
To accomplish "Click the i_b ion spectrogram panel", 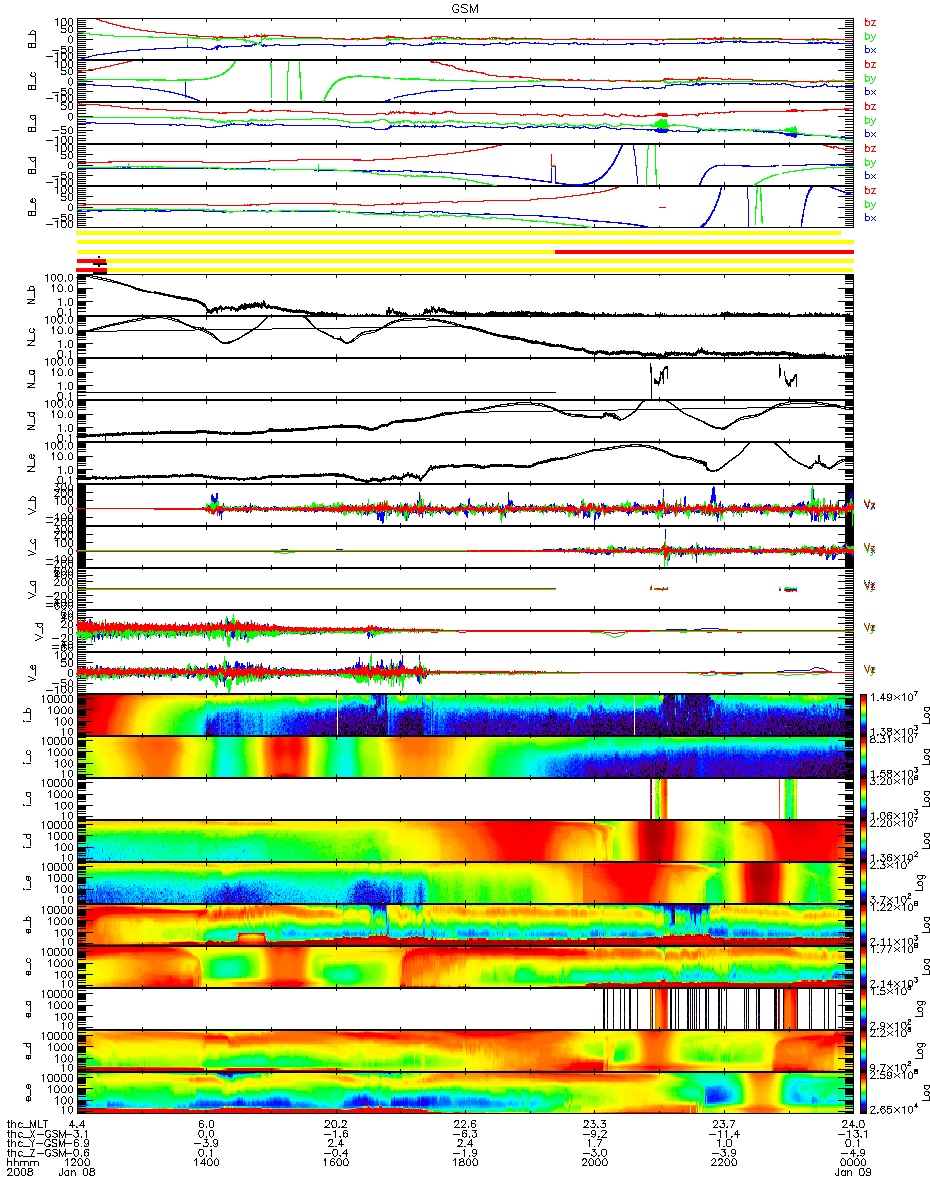I will pos(466,715).
